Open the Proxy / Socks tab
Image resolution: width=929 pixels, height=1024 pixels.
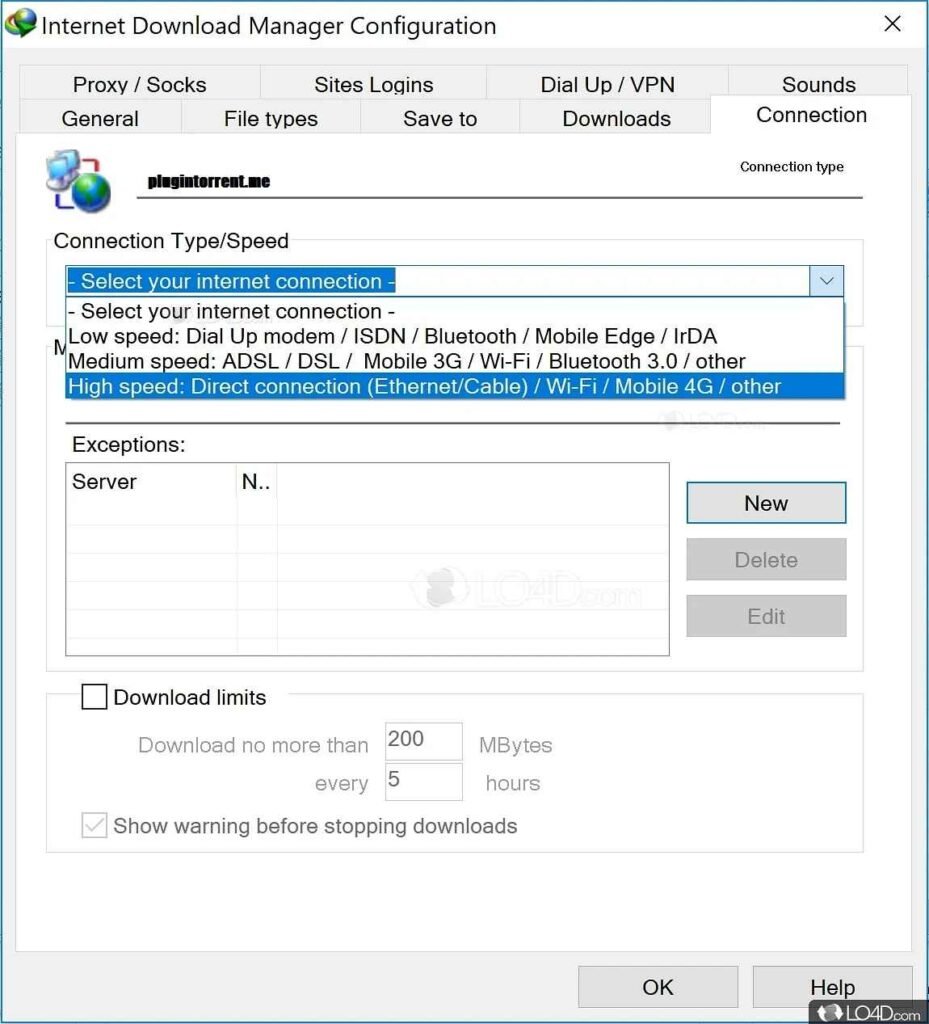click(140, 84)
